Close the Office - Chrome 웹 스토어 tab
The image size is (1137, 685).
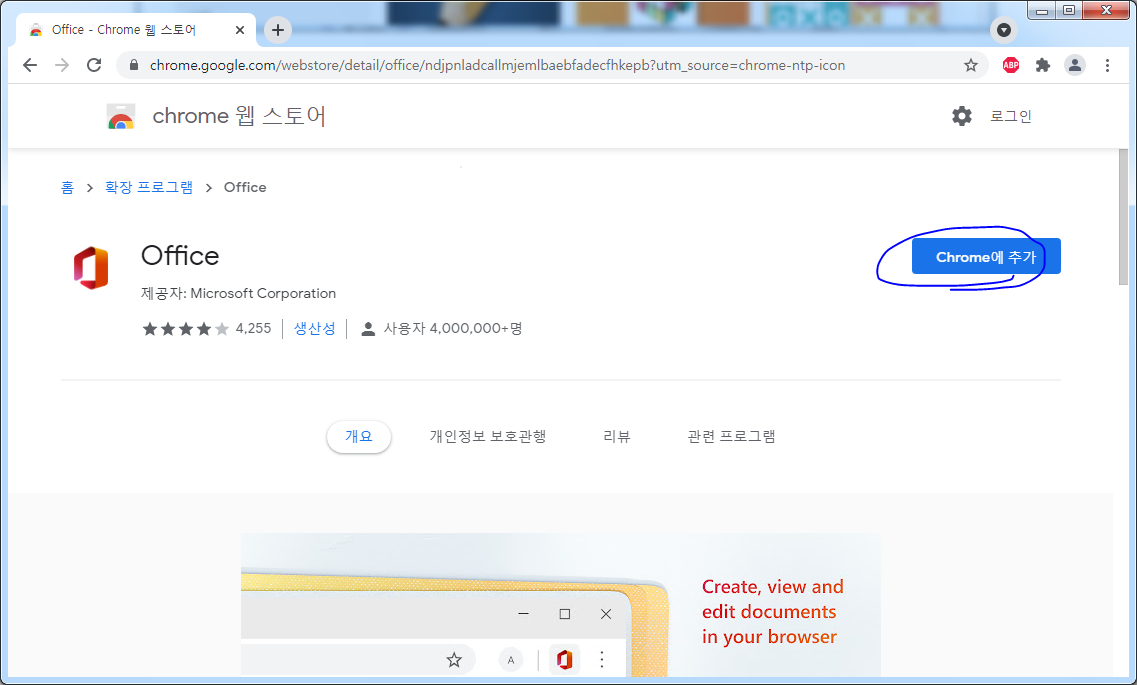240,30
